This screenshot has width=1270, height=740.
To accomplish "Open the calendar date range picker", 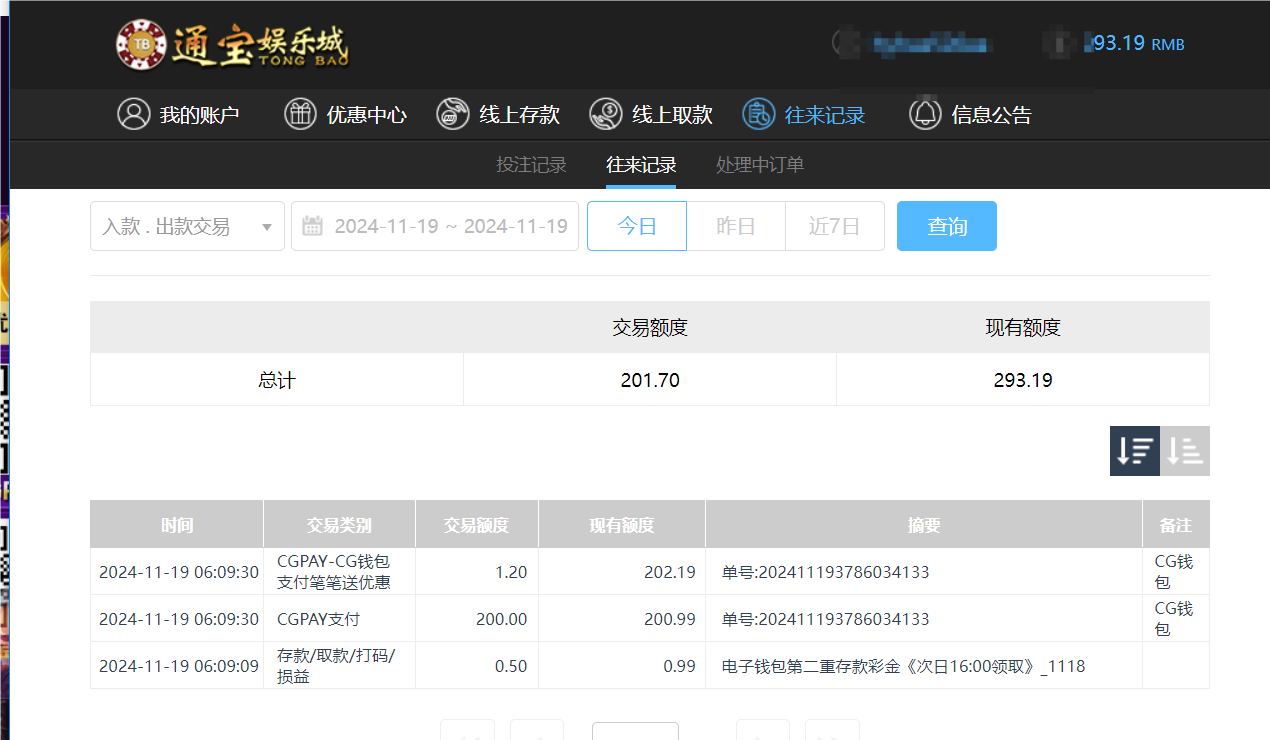I will (312, 226).
